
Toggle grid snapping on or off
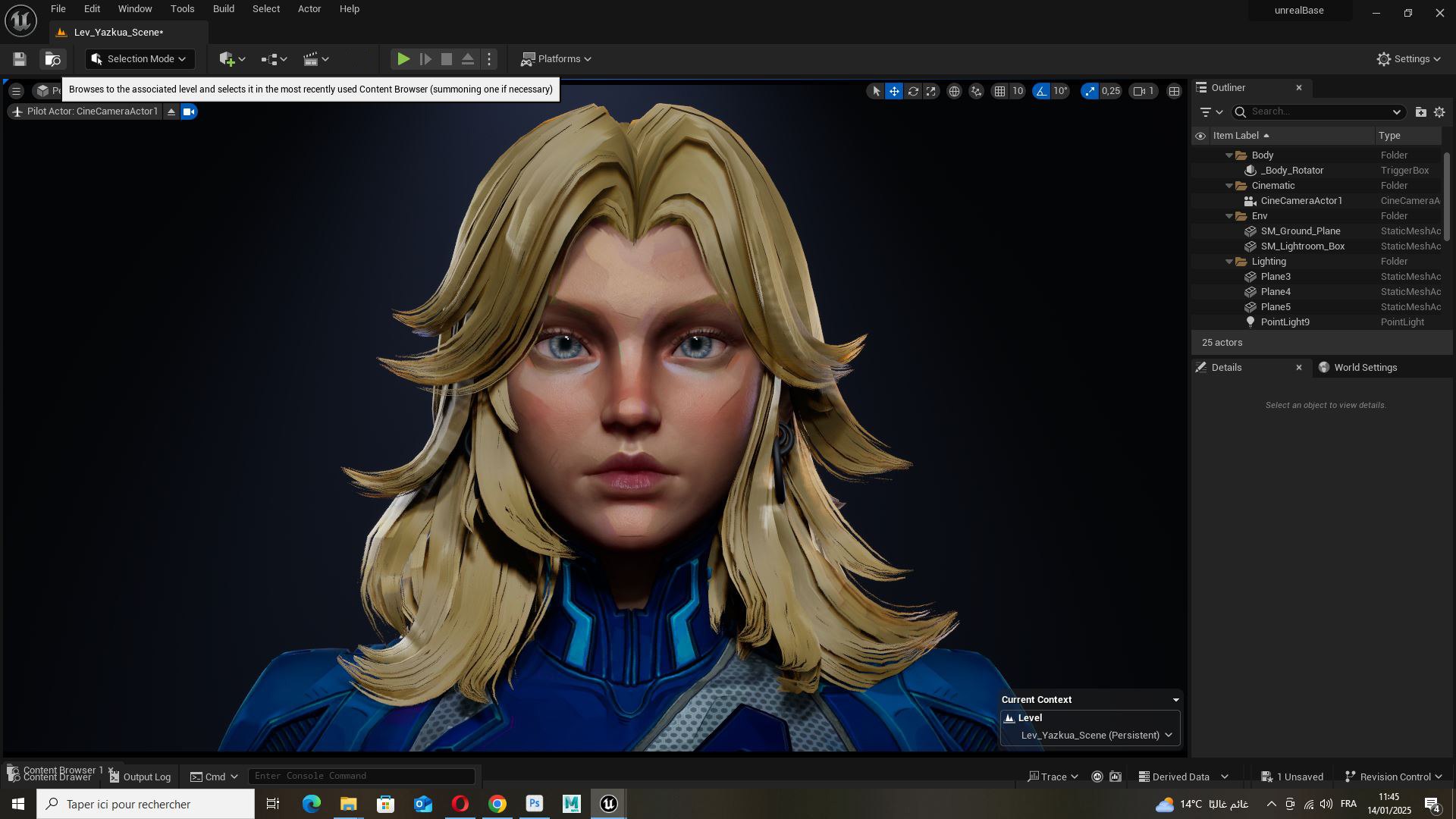tap(1000, 91)
